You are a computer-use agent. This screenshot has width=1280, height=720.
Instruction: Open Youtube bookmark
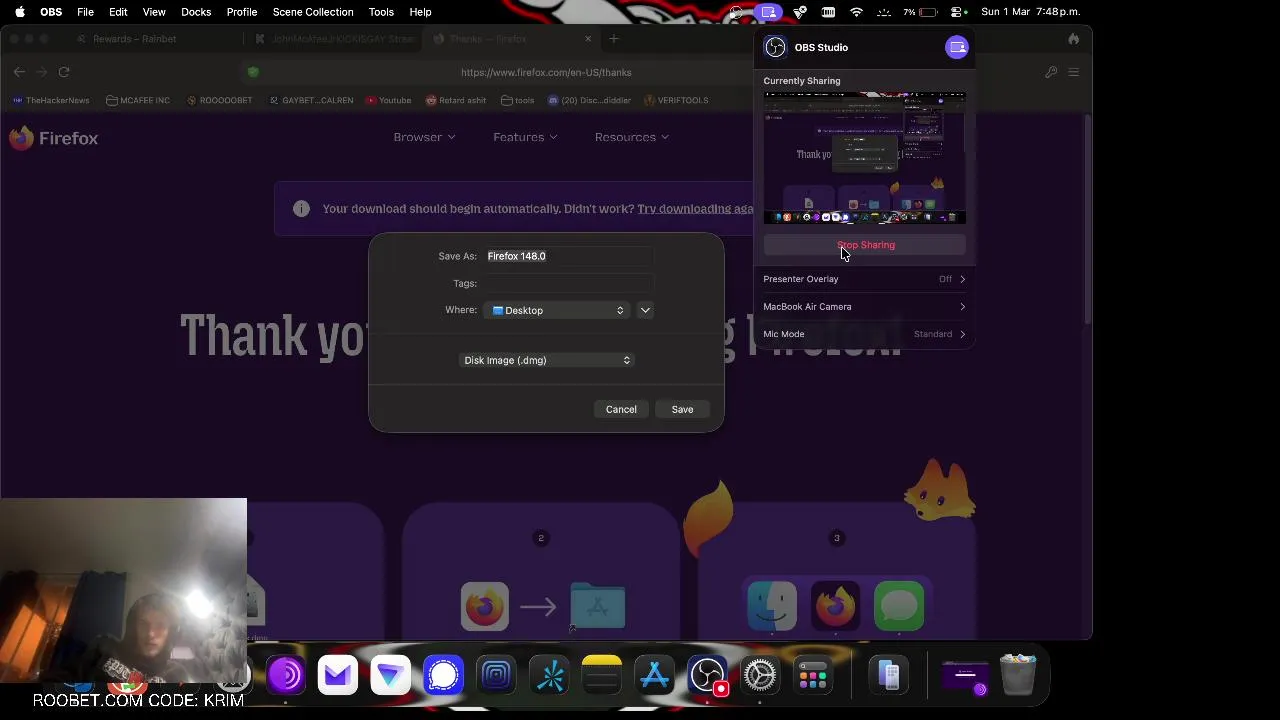388,100
